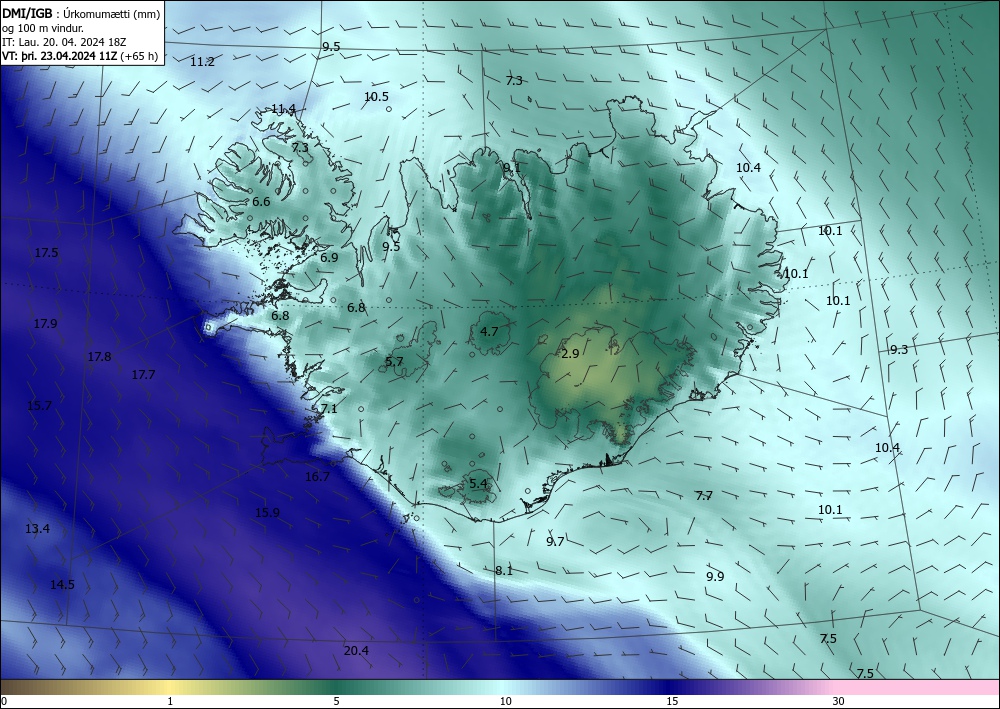Click the '15' tick on the color scale
Image resolution: width=1000 pixels, height=709 pixels.
click(x=672, y=702)
